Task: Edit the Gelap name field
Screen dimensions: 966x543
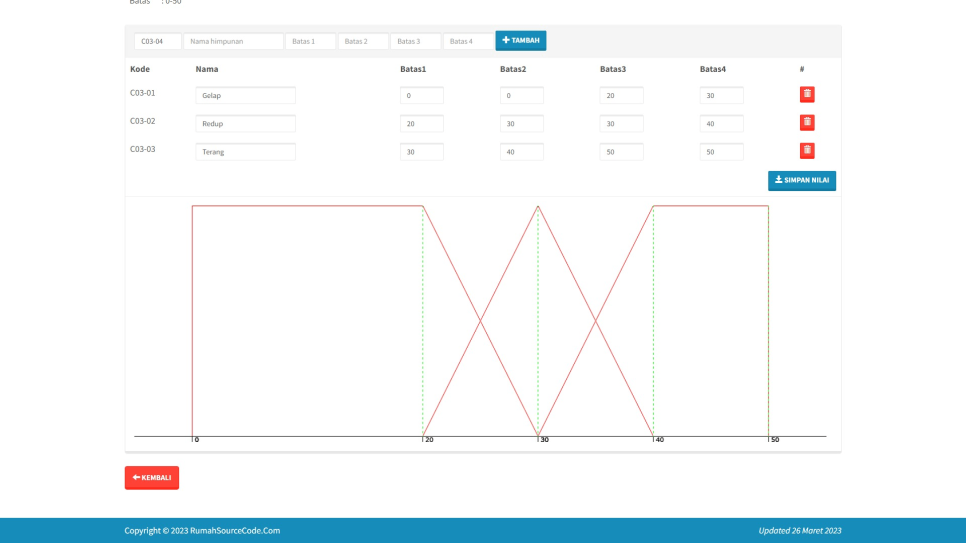Action: coord(245,96)
